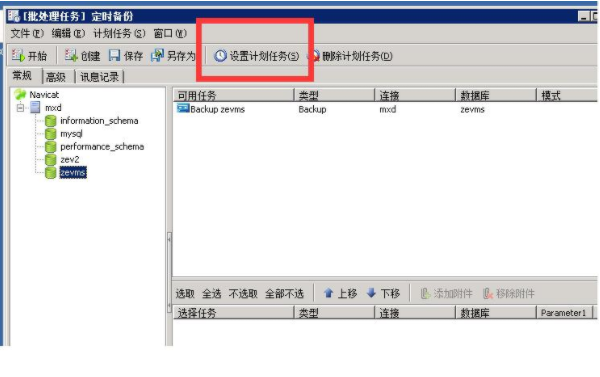600x377 pixels.
Task: Minimize the batch job window
Action: pyautogui.click(x=584, y=16)
